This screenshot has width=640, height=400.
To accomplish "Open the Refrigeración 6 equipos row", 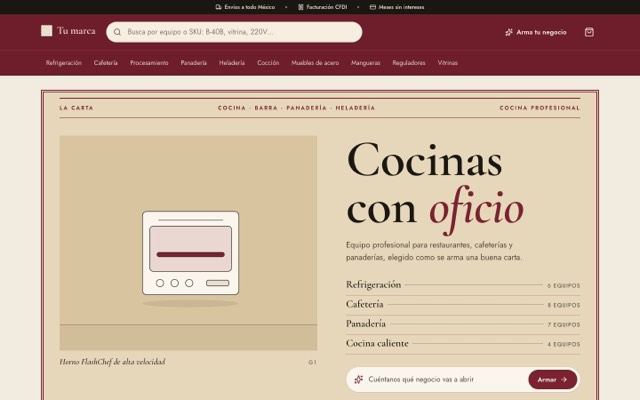I will tap(463, 285).
